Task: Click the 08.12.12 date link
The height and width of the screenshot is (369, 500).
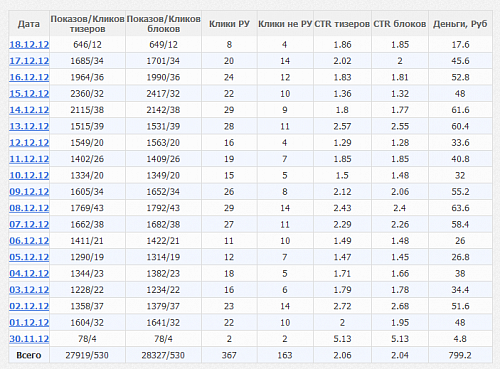Action: pyautogui.click(x=29, y=208)
